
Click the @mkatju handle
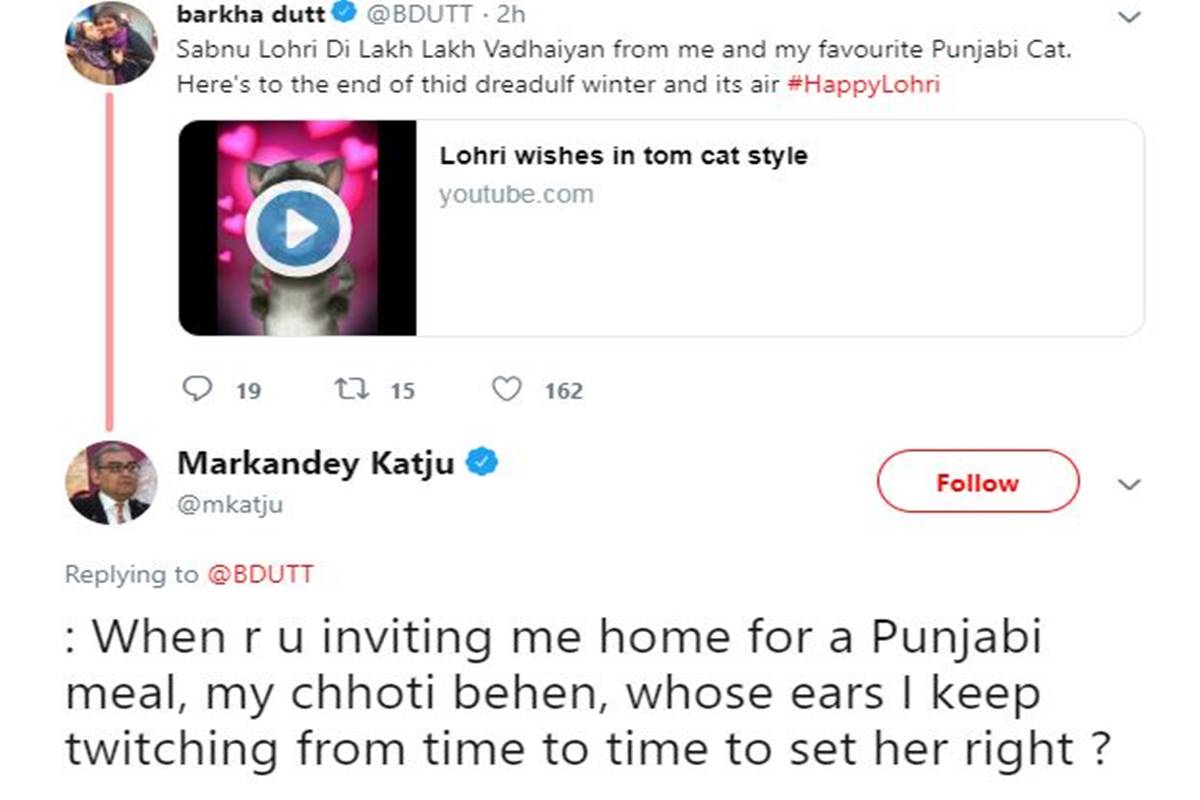coord(229,505)
